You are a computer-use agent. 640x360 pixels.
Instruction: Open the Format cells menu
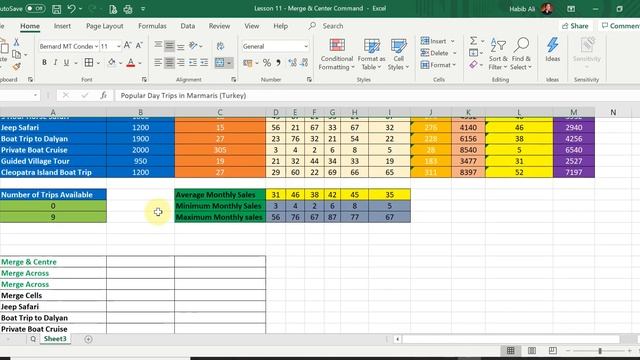438,64
